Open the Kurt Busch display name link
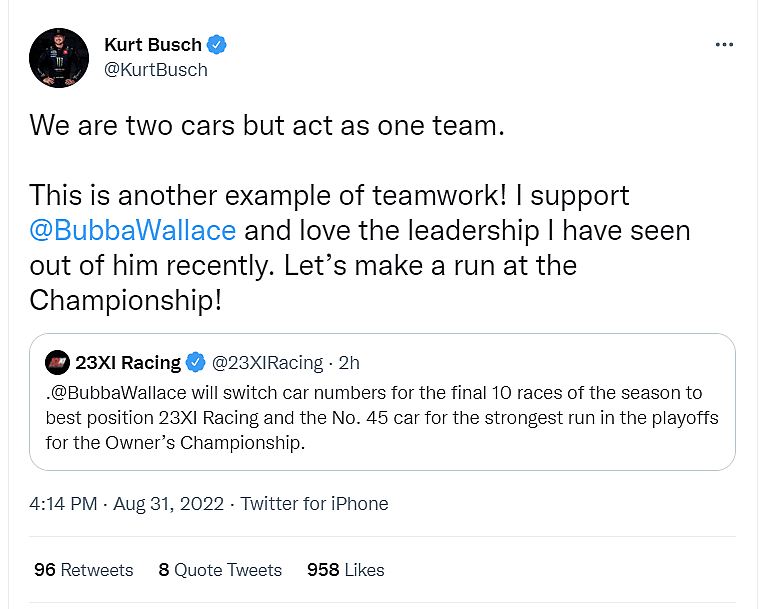This screenshot has height=609, width=761. 152,45
